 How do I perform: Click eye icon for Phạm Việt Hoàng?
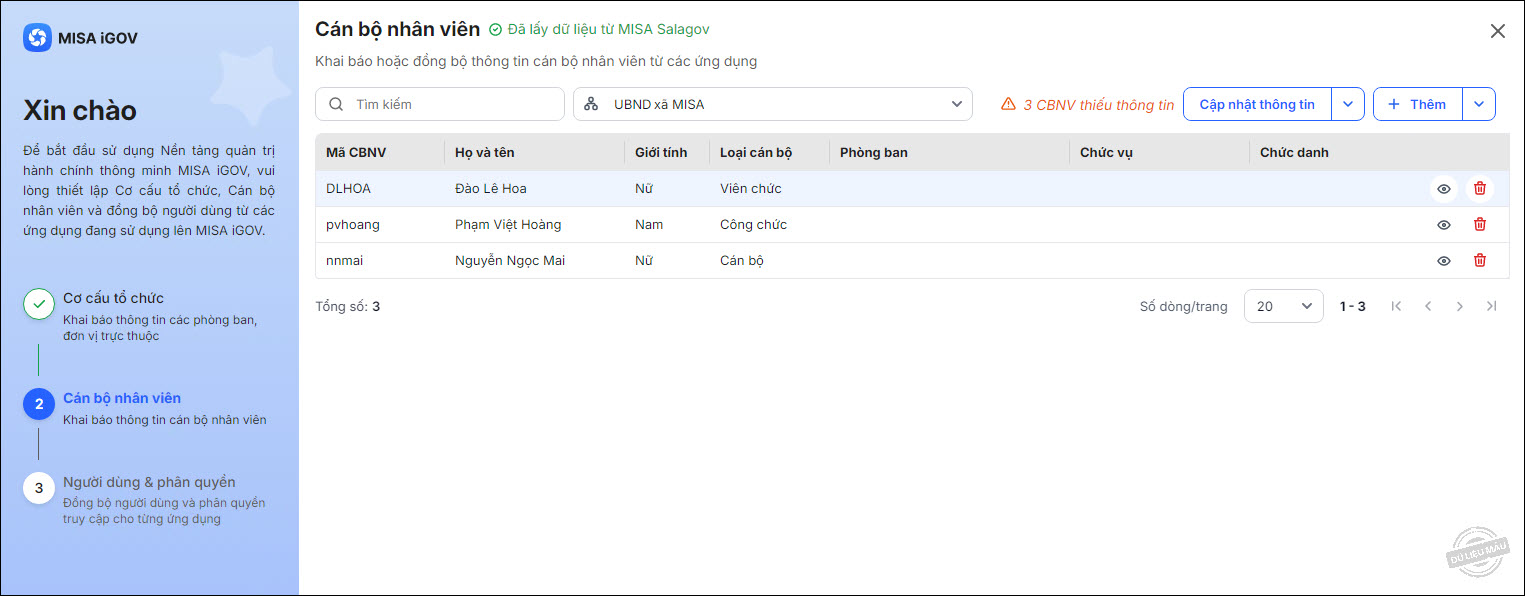point(1444,224)
